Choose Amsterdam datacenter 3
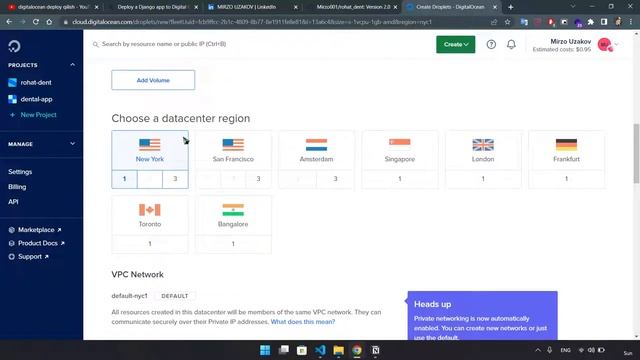 pyautogui.click(x=336, y=179)
